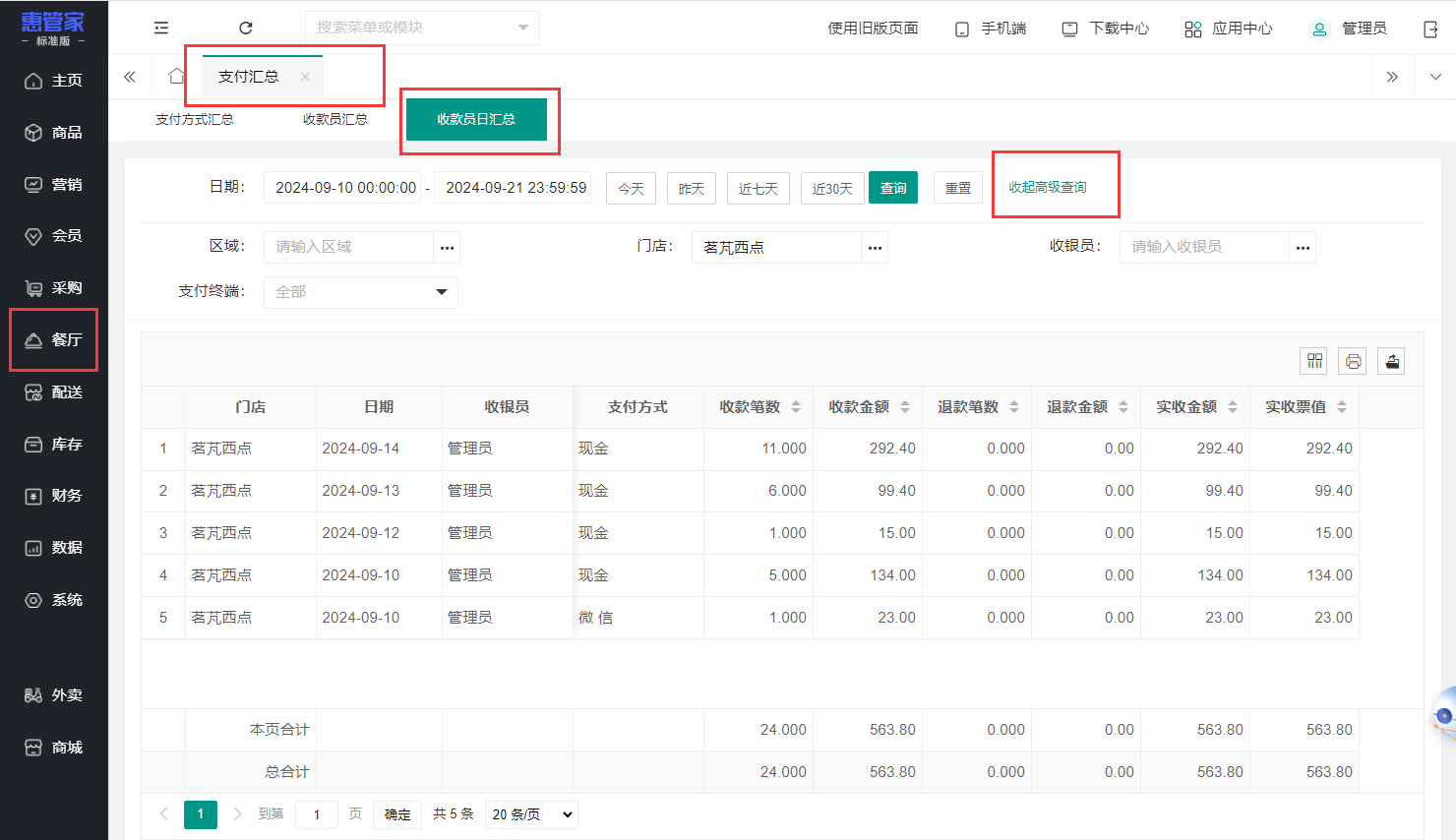
Task: Collapse the sidebar with the menu fold icon
Action: coord(161,28)
